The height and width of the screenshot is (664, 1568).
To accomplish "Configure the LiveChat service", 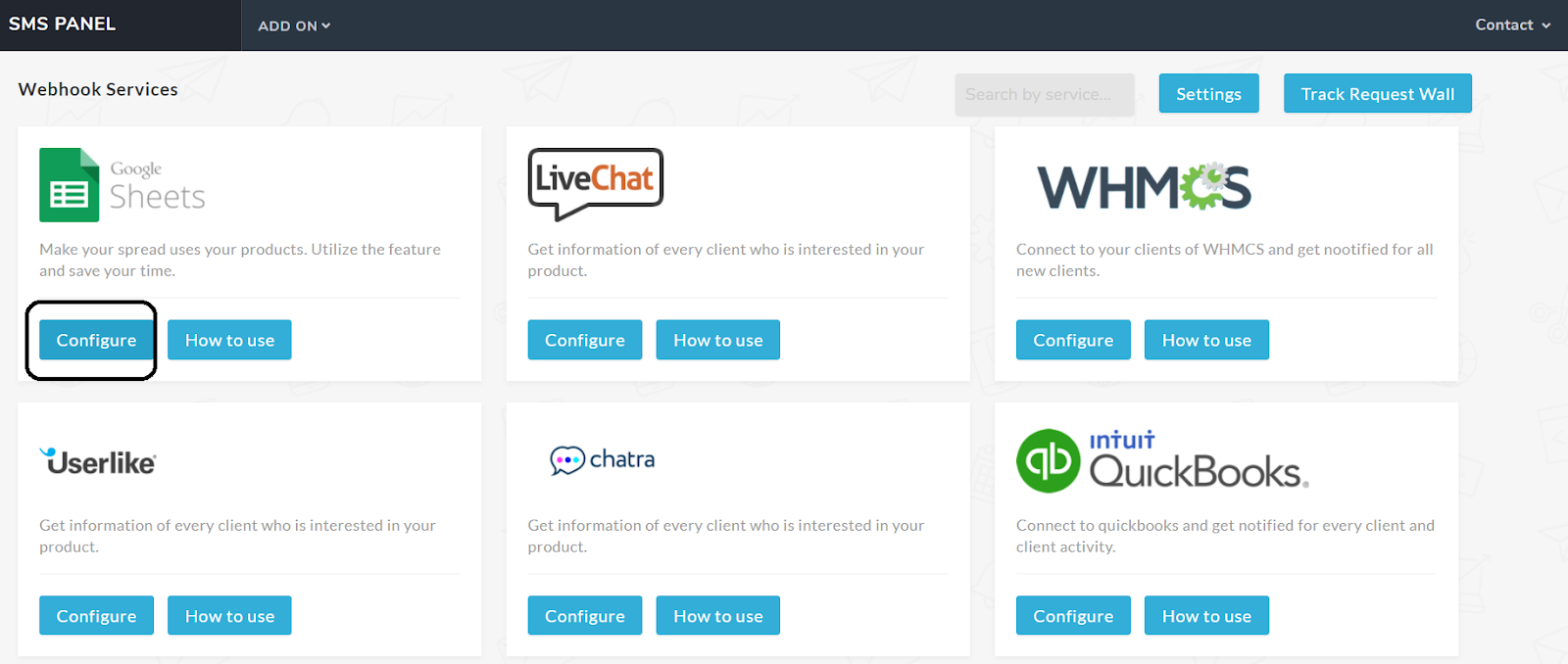I will coord(584,340).
